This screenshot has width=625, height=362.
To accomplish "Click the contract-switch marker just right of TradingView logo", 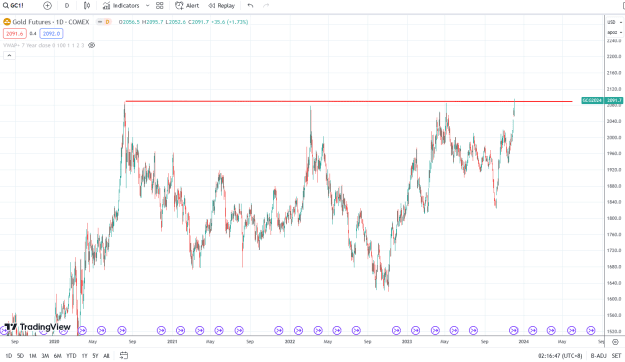I will (82, 330).
